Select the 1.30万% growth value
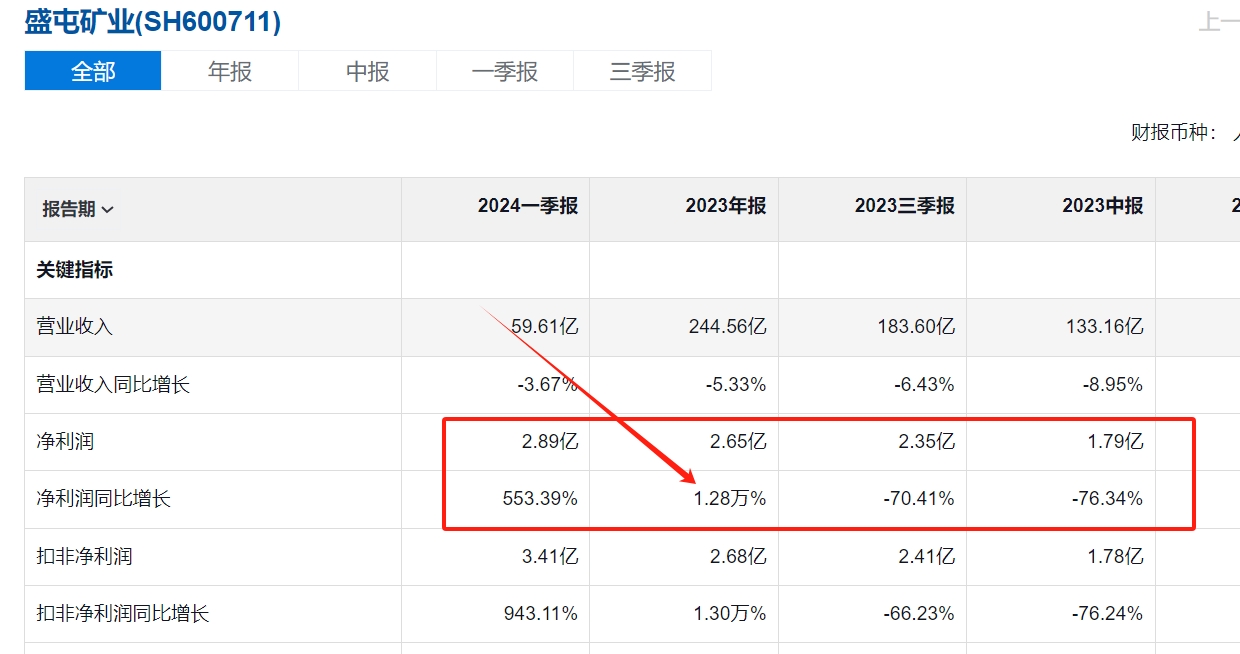Screen dimensions: 1240x654 [x=731, y=613]
